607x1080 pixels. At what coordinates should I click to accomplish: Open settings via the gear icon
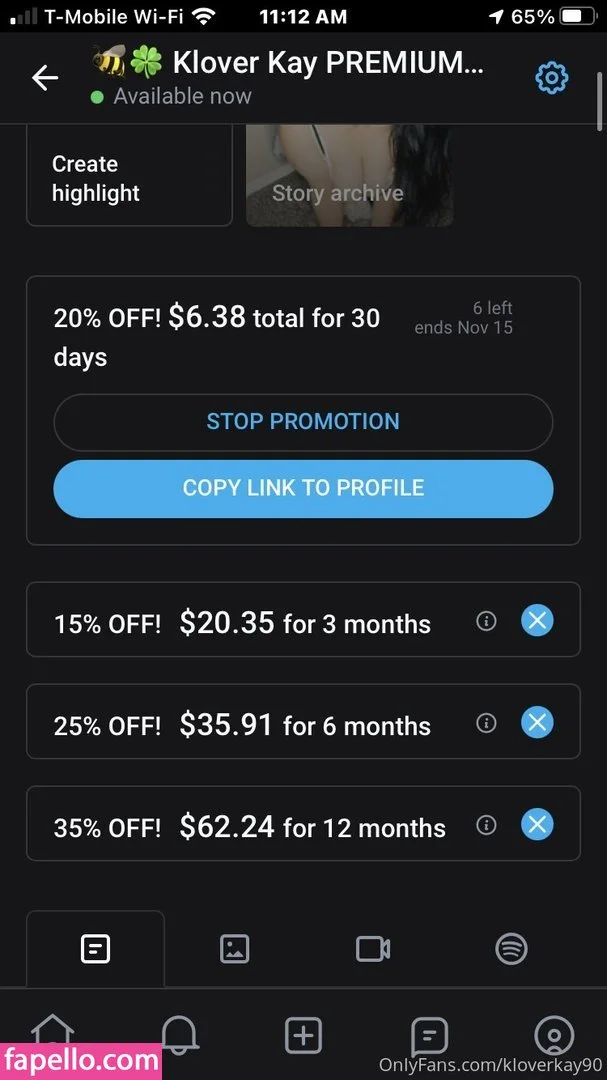point(551,78)
